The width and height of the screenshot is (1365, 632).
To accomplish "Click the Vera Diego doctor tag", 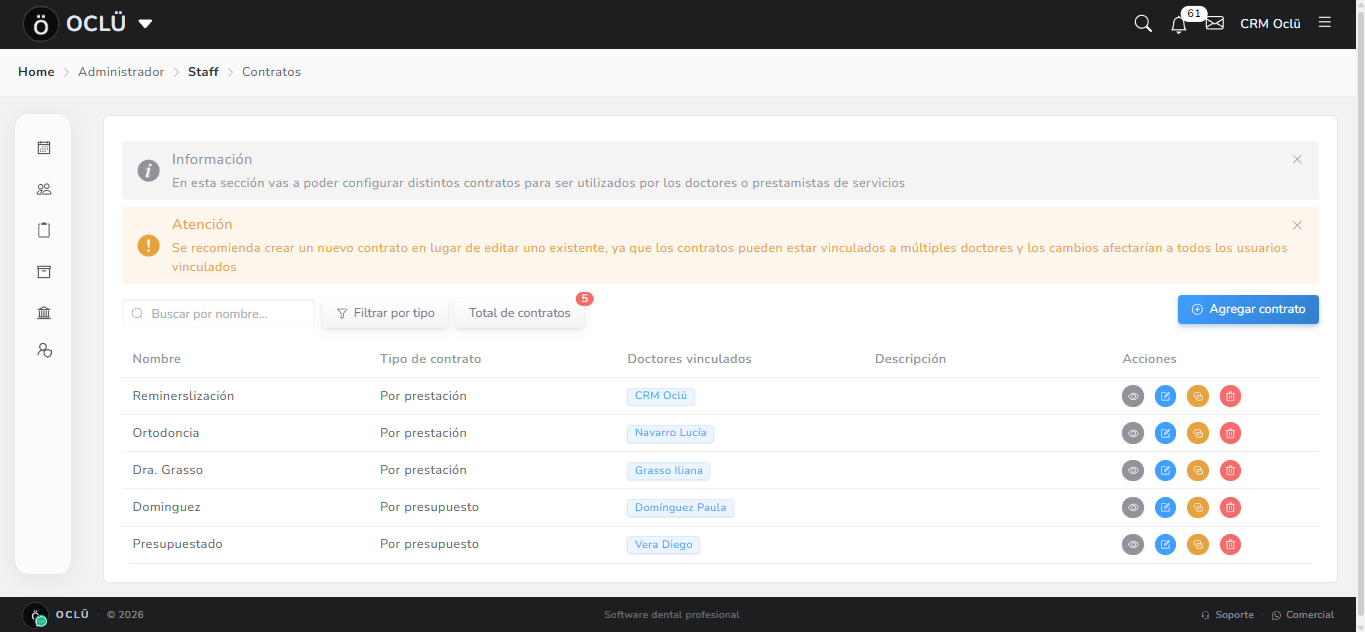I will (x=663, y=545).
